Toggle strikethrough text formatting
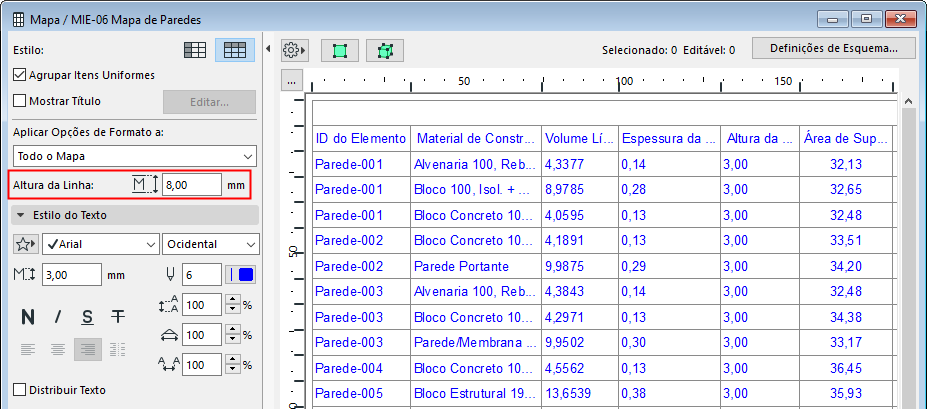The image size is (927, 409). click(118, 317)
